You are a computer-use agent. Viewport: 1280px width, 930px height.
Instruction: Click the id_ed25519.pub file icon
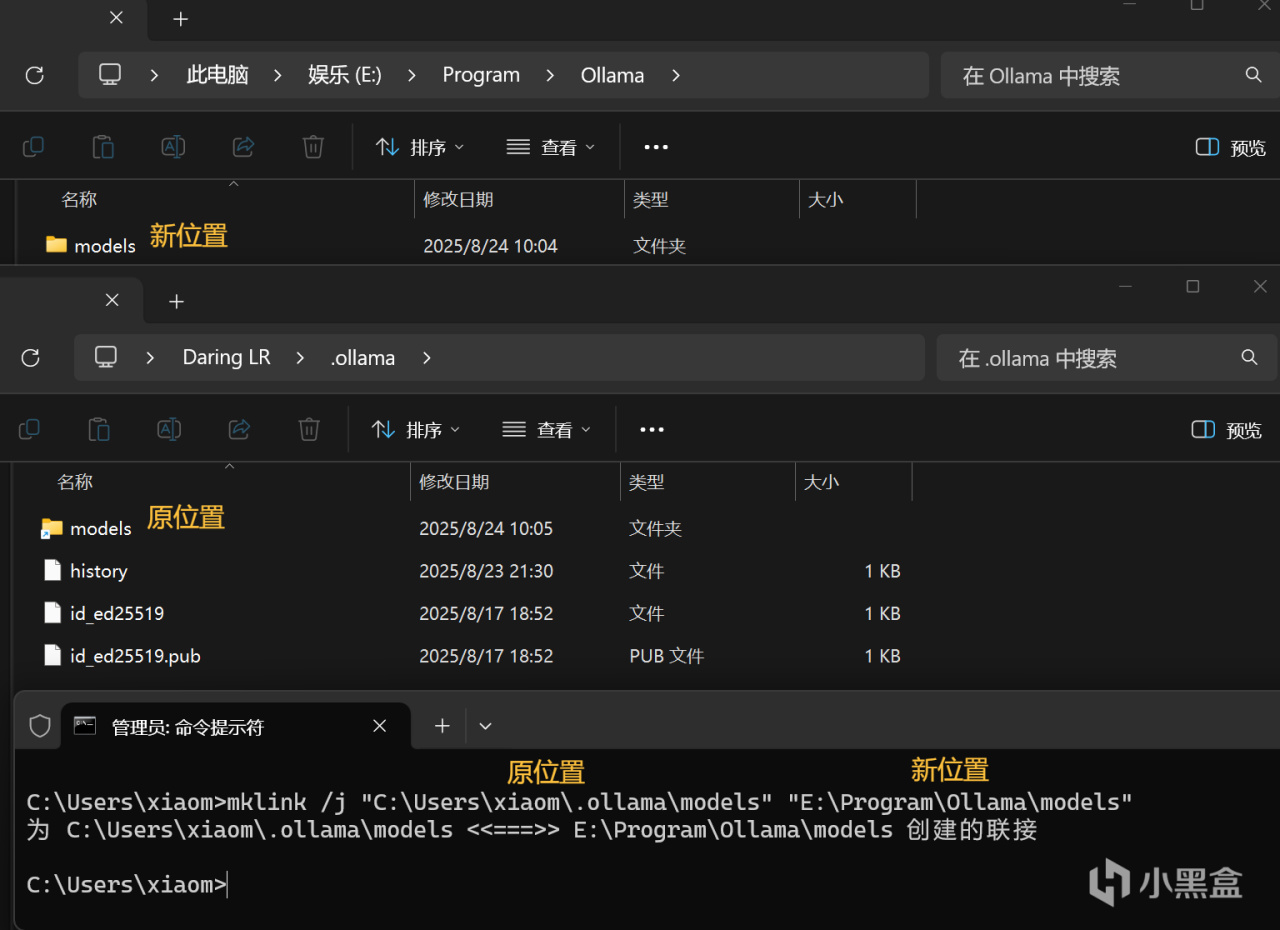click(x=53, y=655)
